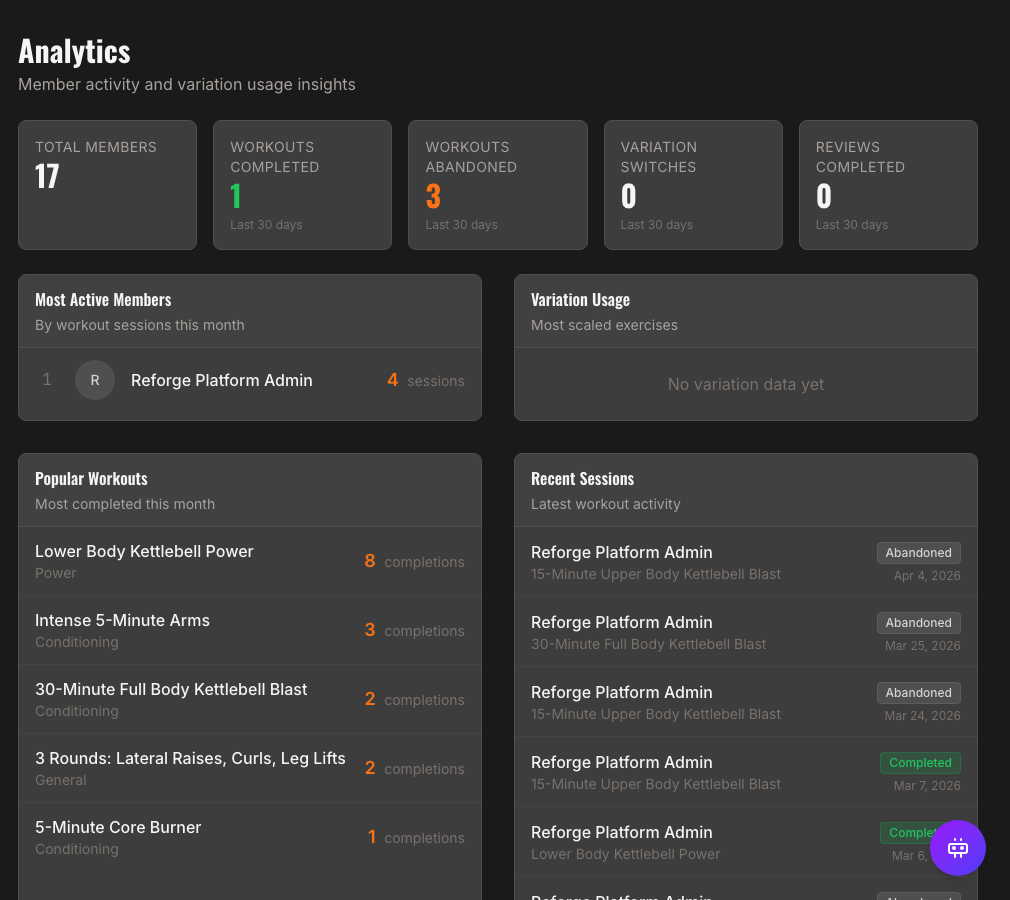
Task: Click the General category label
Action: pyautogui.click(x=61, y=780)
